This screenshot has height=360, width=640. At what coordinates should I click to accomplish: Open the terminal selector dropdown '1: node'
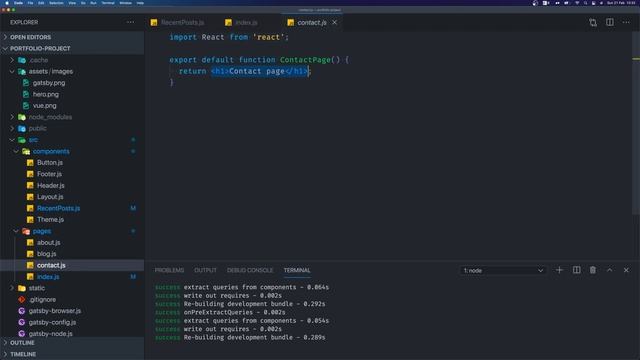pyautogui.click(x=502, y=271)
